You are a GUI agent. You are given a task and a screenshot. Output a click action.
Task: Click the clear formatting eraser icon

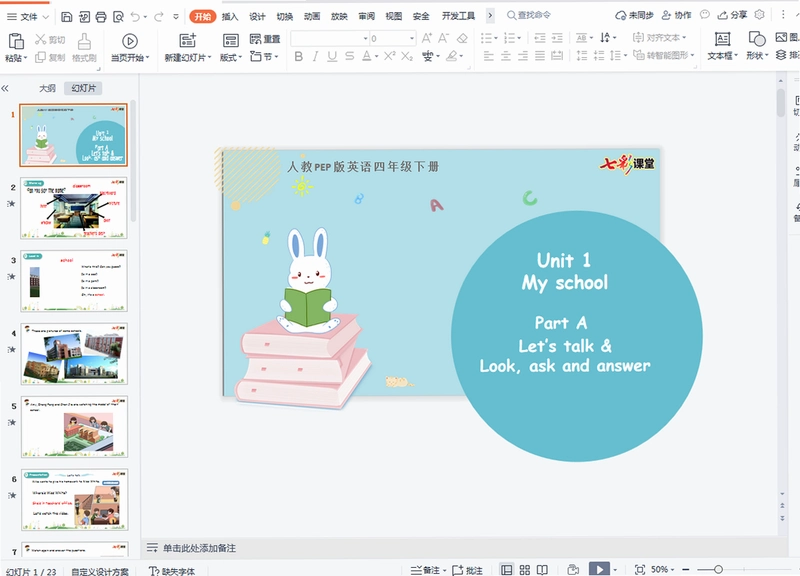click(x=462, y=38)
